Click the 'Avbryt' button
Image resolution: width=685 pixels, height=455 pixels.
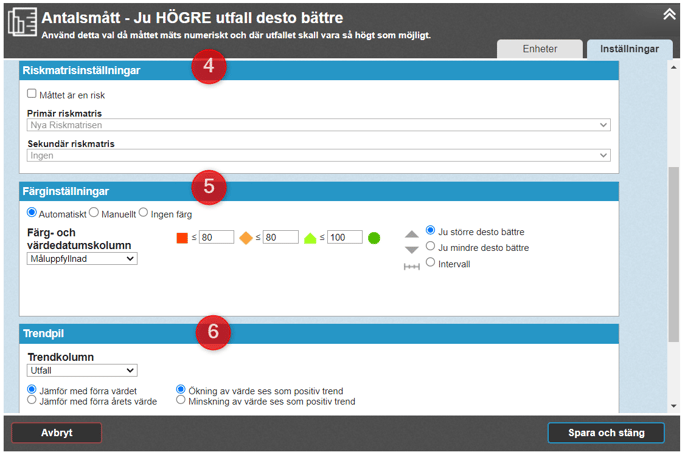click(x=56, y=433)
